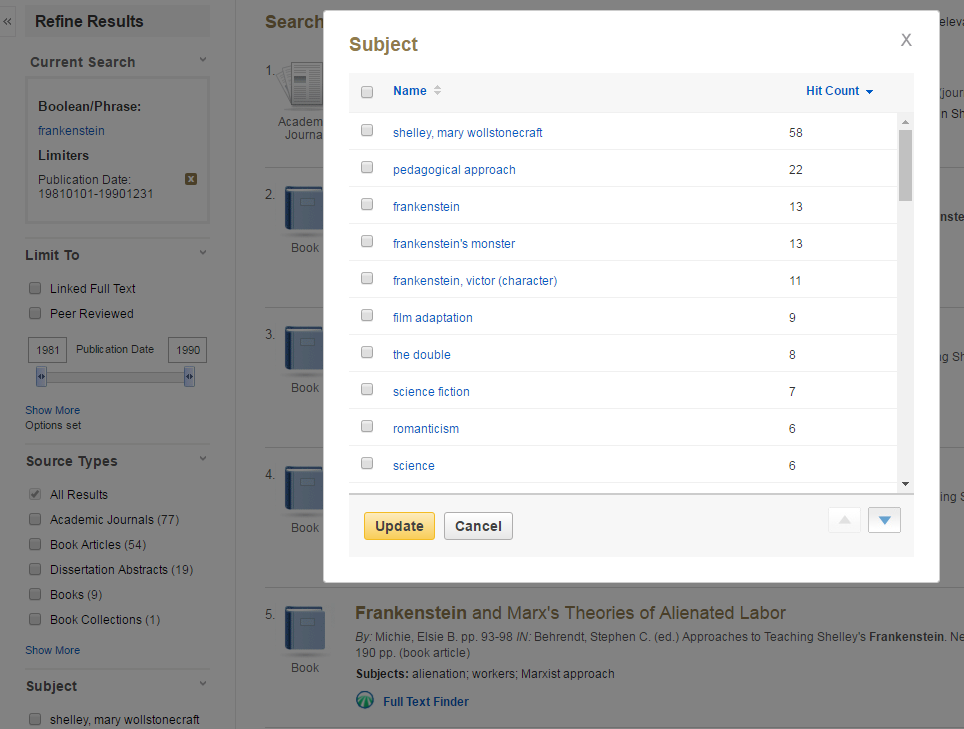The width and height of the screenshot is (964, 729).
Task: Remove the Publication Date limiter
Action: tap(191, 179)
